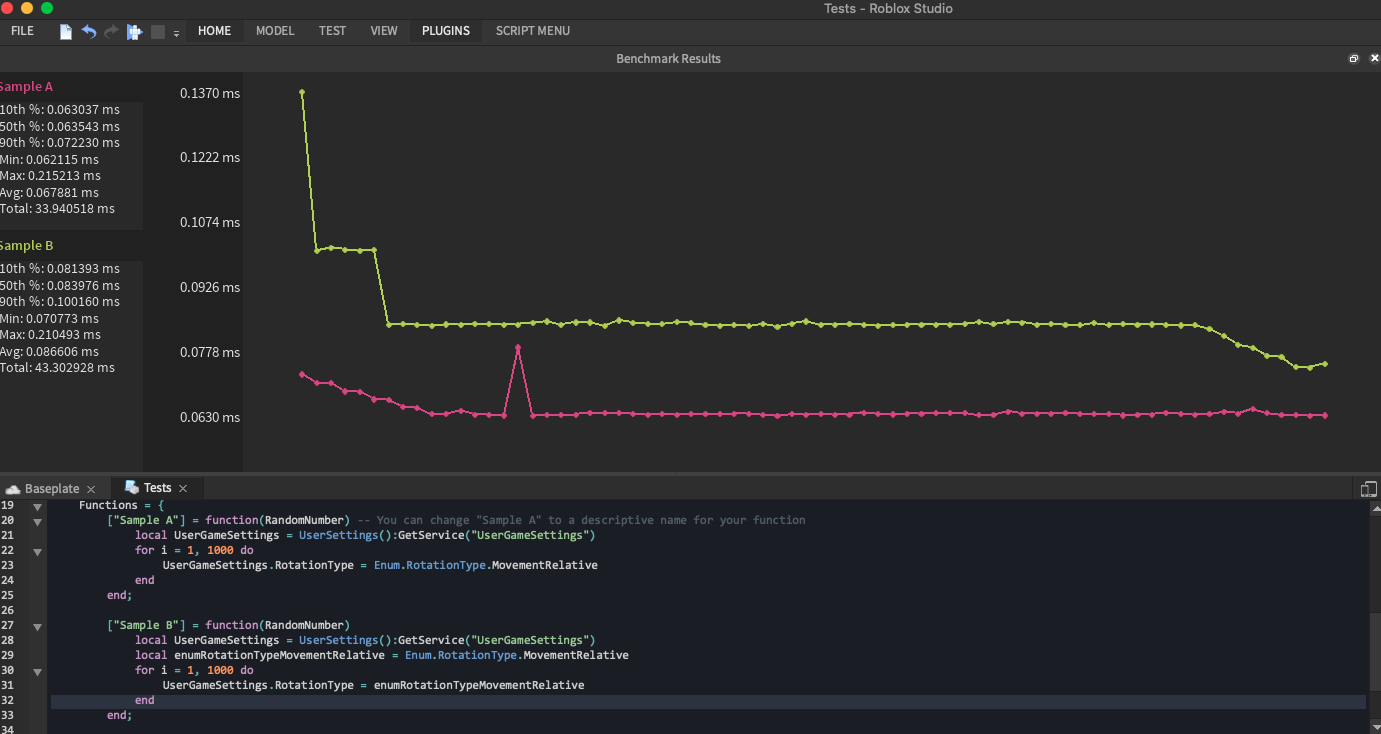Click the script icon on the Tests tab
Image resolution: width=1381 pixels, height=734 pixels.
(x=130, y=487)
